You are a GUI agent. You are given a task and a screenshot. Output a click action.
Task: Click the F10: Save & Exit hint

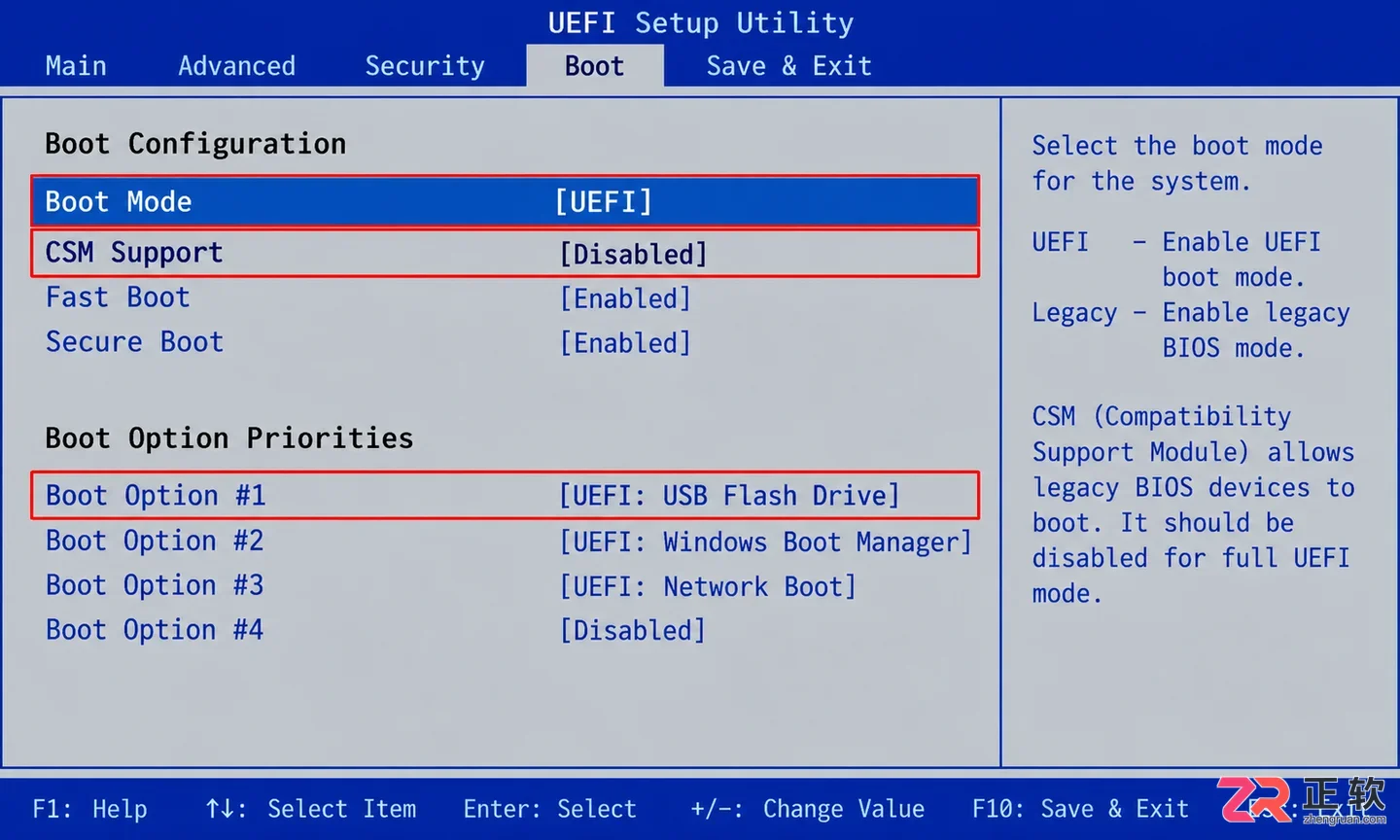click(1080, 809)
